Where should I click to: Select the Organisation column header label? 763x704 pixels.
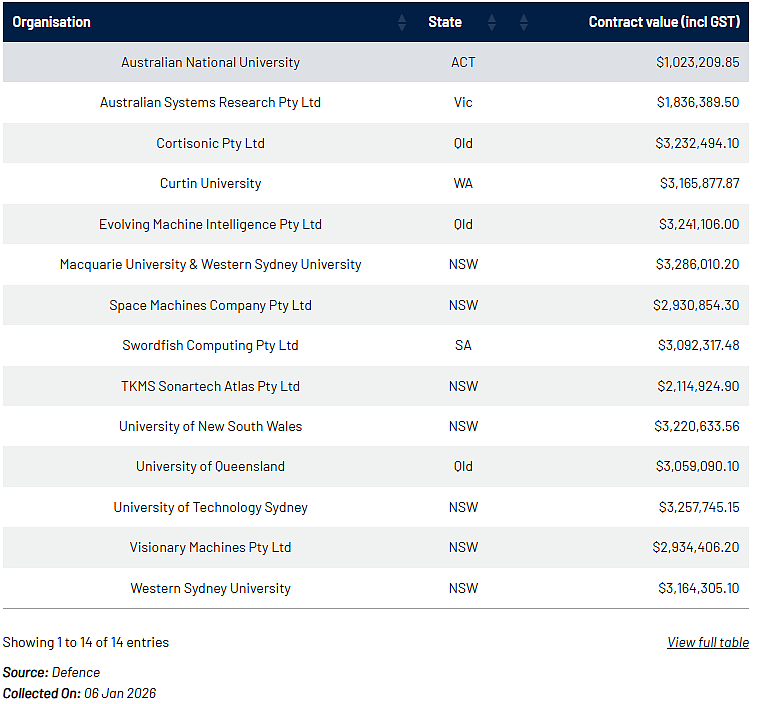point(52,22)
